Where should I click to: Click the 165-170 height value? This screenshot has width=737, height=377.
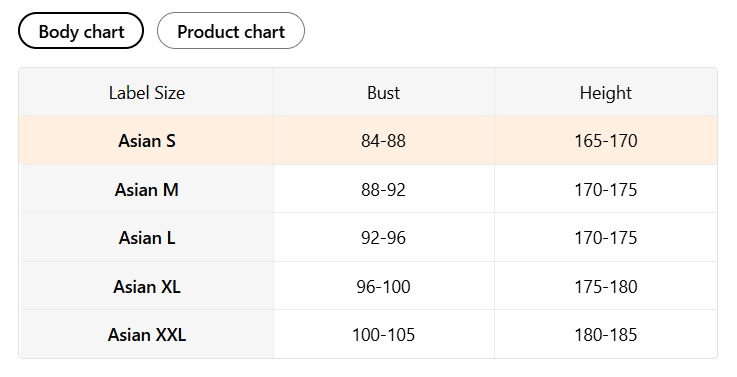tap(605, 141)
